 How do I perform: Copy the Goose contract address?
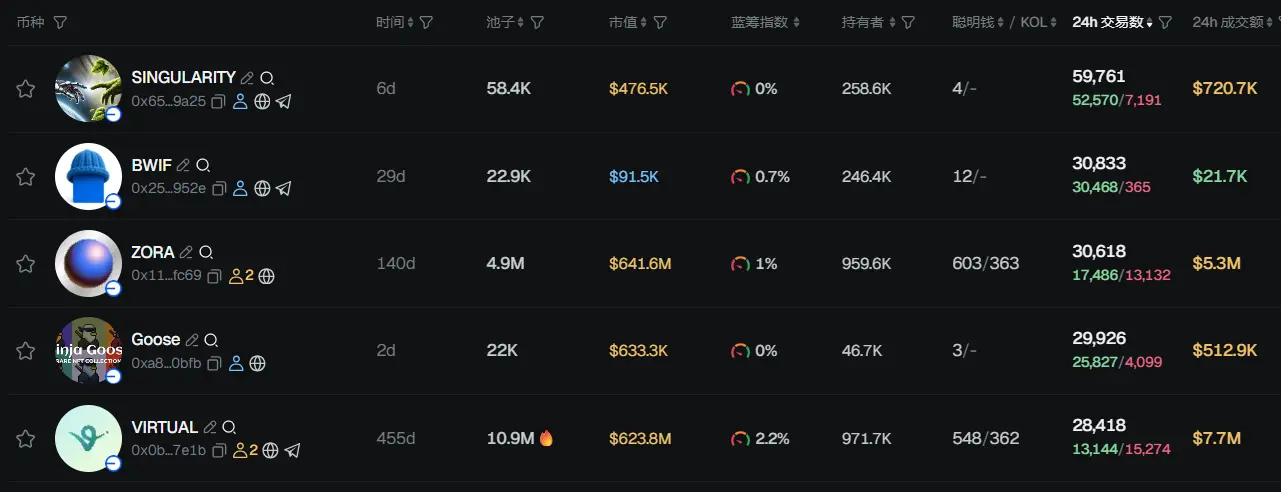tap(214, 364)
